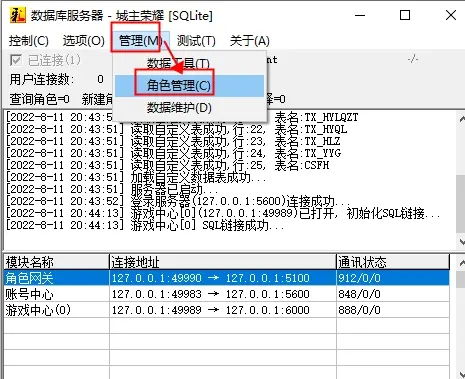The width and height of the screenshot is (465, 379).
Task: Close the 数据库服务器 window
Action: click(451, 15)
